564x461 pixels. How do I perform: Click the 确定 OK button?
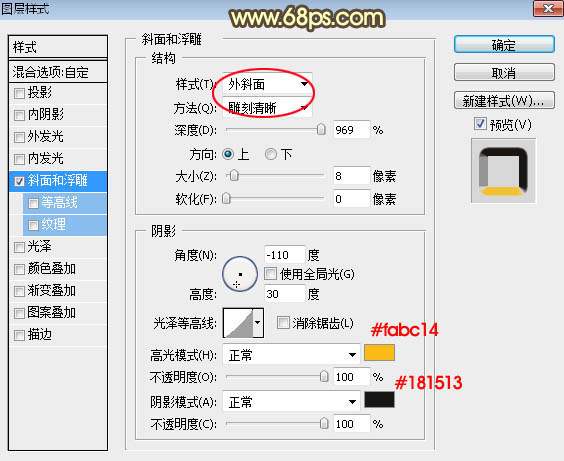tap(504, 45)
